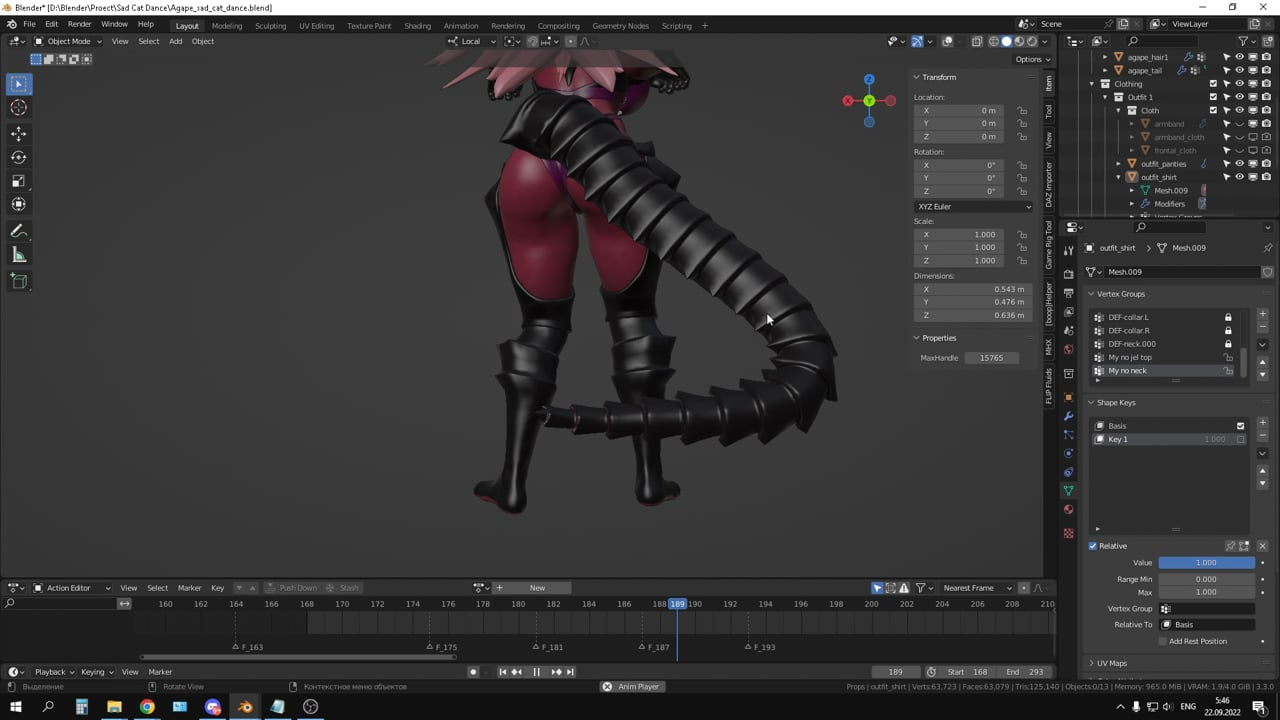This screenshot has height=720, width=1280.
Task: Select the Select Box tool
Action: click(19, 84)
